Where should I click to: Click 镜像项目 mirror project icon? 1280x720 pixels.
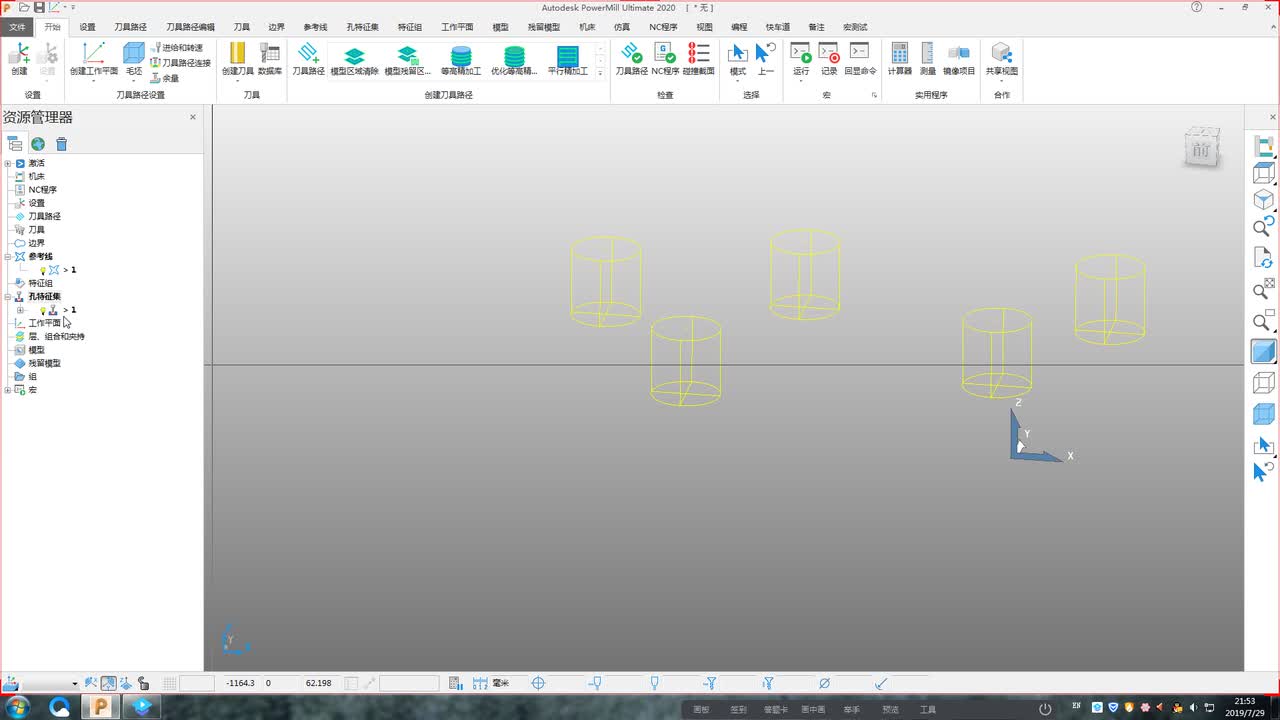959,59
